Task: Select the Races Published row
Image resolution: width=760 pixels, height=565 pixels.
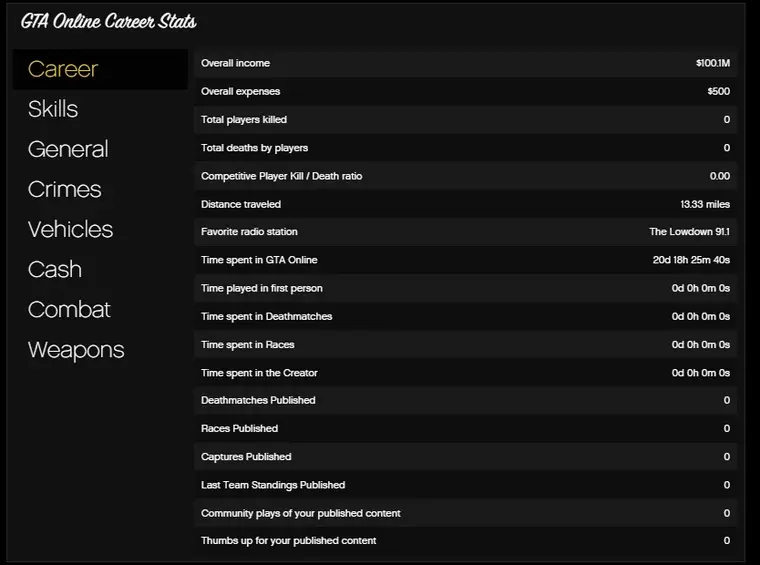Action: [465, 428]
